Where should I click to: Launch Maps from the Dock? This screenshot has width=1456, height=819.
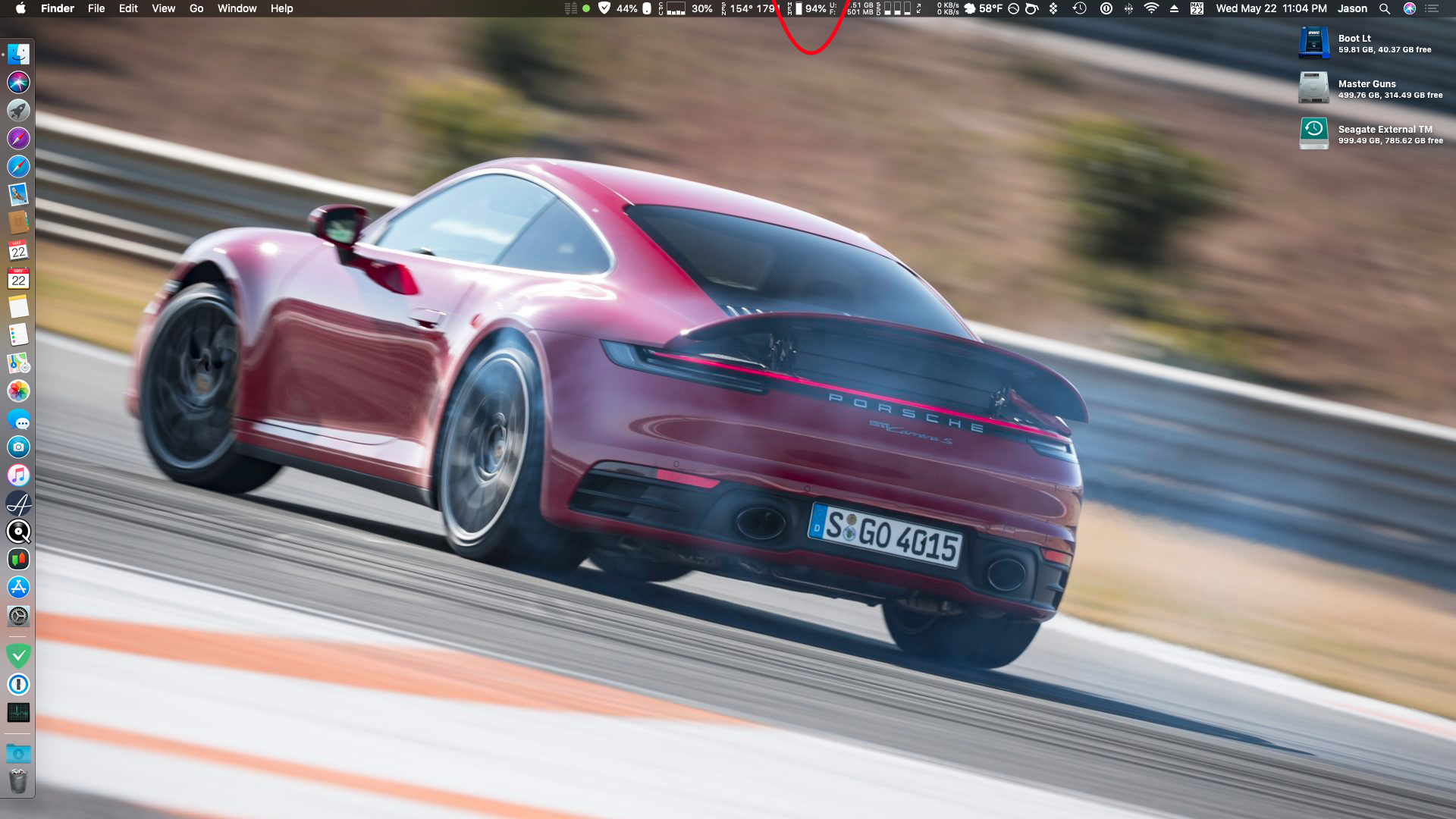(18, 362)
